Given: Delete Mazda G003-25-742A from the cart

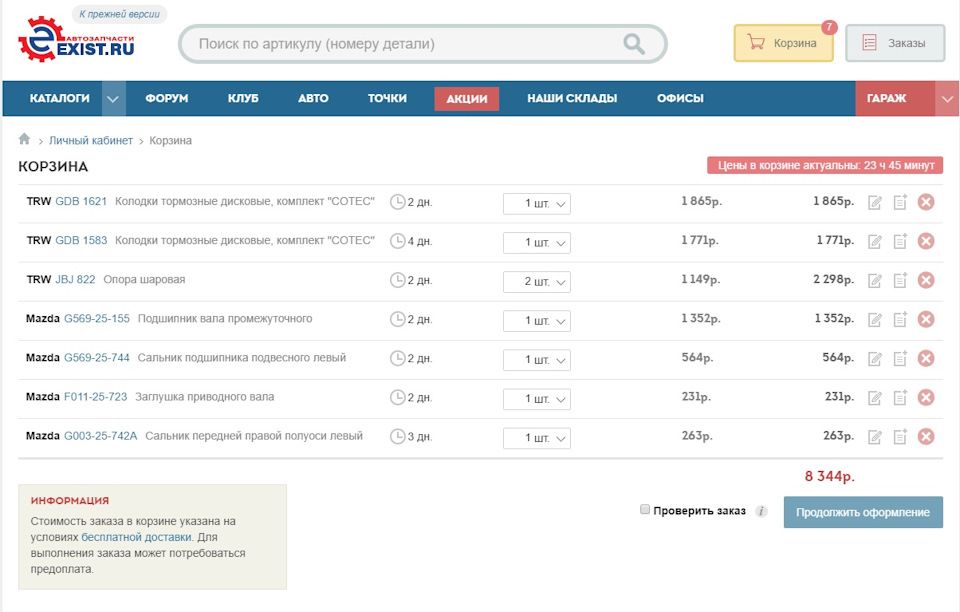Looking at the screenshot, I should (x=926, y=436).
